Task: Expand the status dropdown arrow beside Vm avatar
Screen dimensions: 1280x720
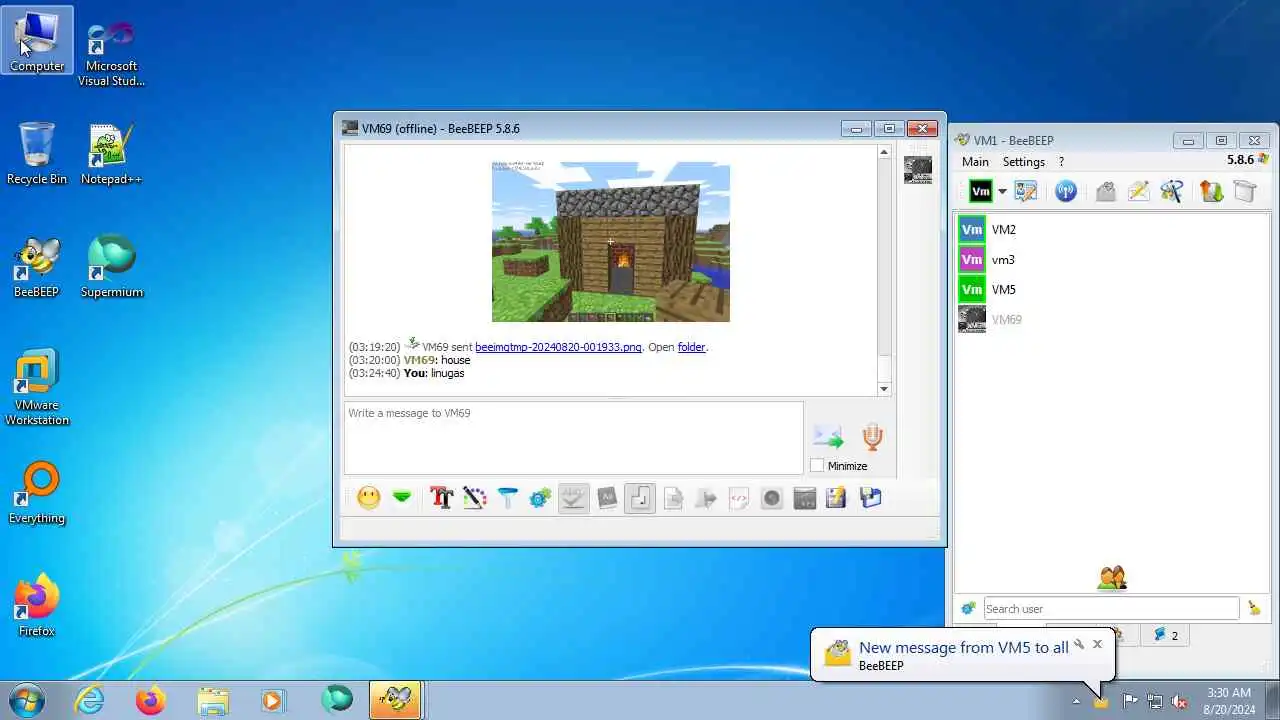Action: [x=1002, y=192]
